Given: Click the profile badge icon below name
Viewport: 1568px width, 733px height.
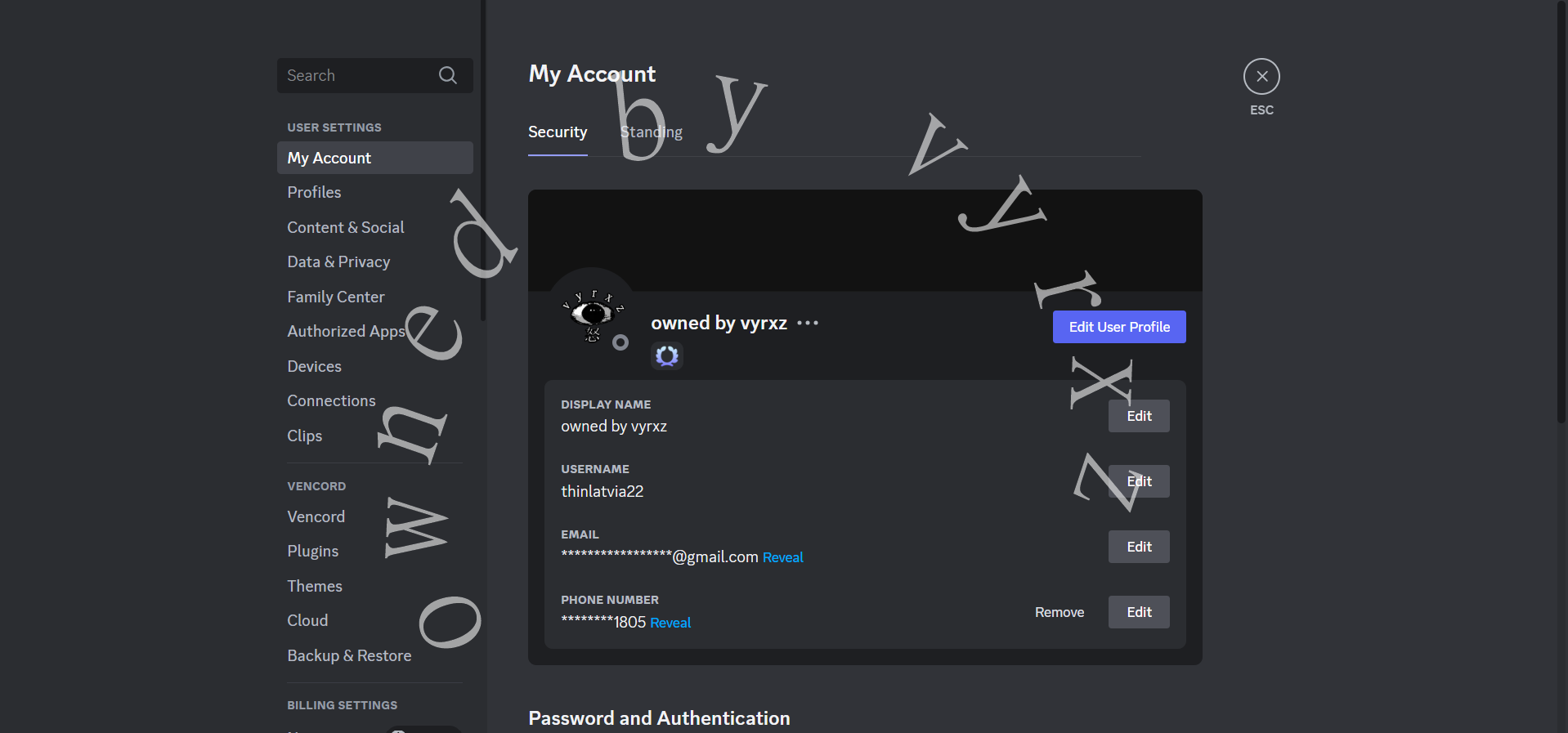Looking at the screenshot, I should (667, 355).
